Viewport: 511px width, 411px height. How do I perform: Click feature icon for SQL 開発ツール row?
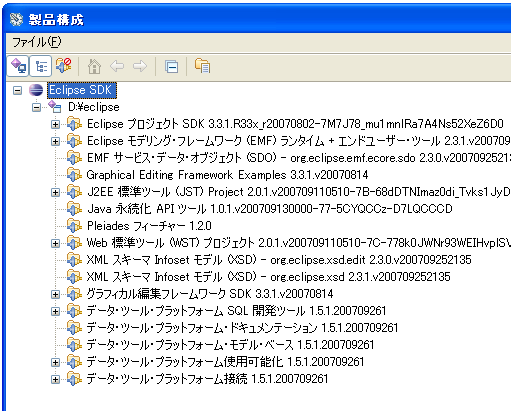(x=74, y=311)
